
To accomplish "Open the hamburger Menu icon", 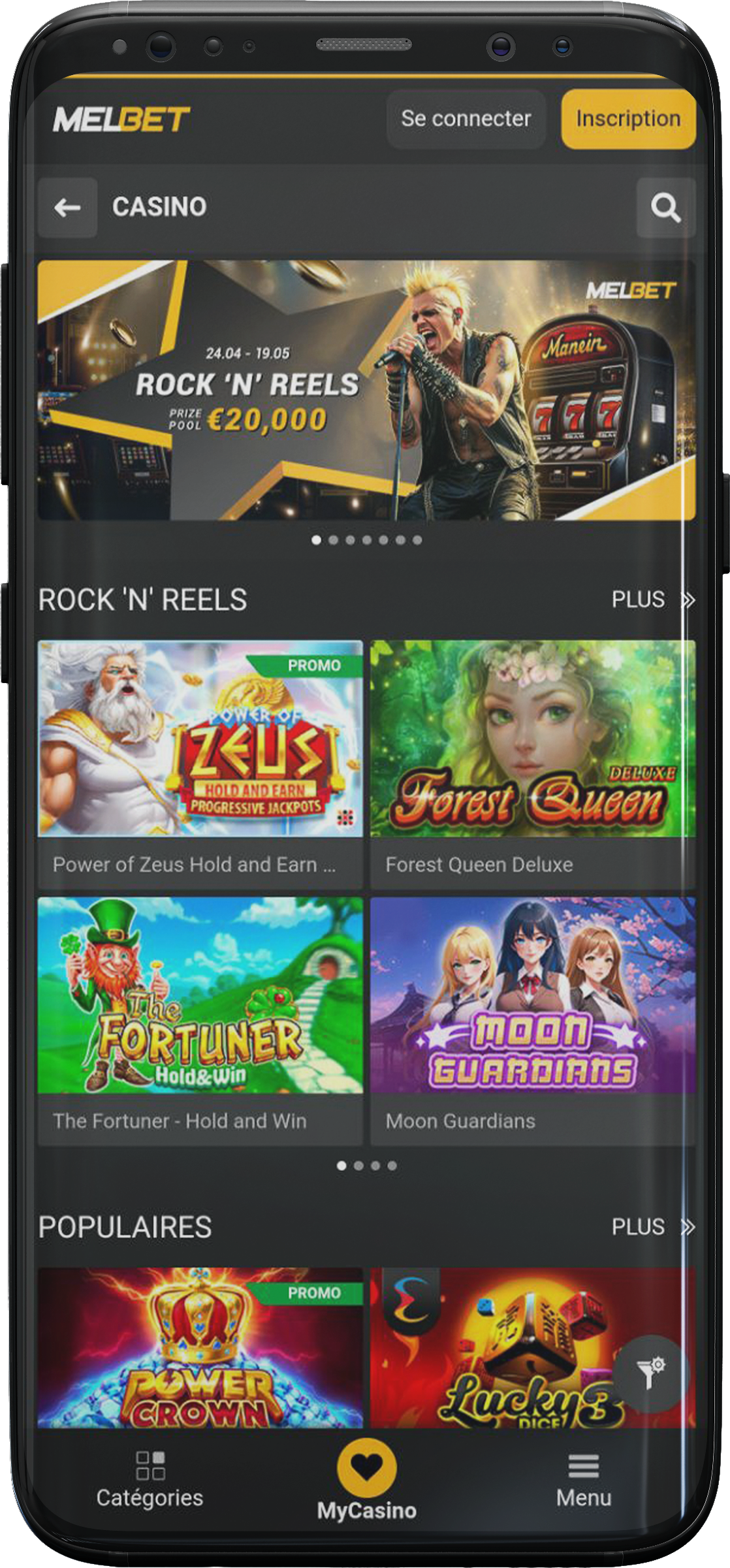I will [583, 1466].
